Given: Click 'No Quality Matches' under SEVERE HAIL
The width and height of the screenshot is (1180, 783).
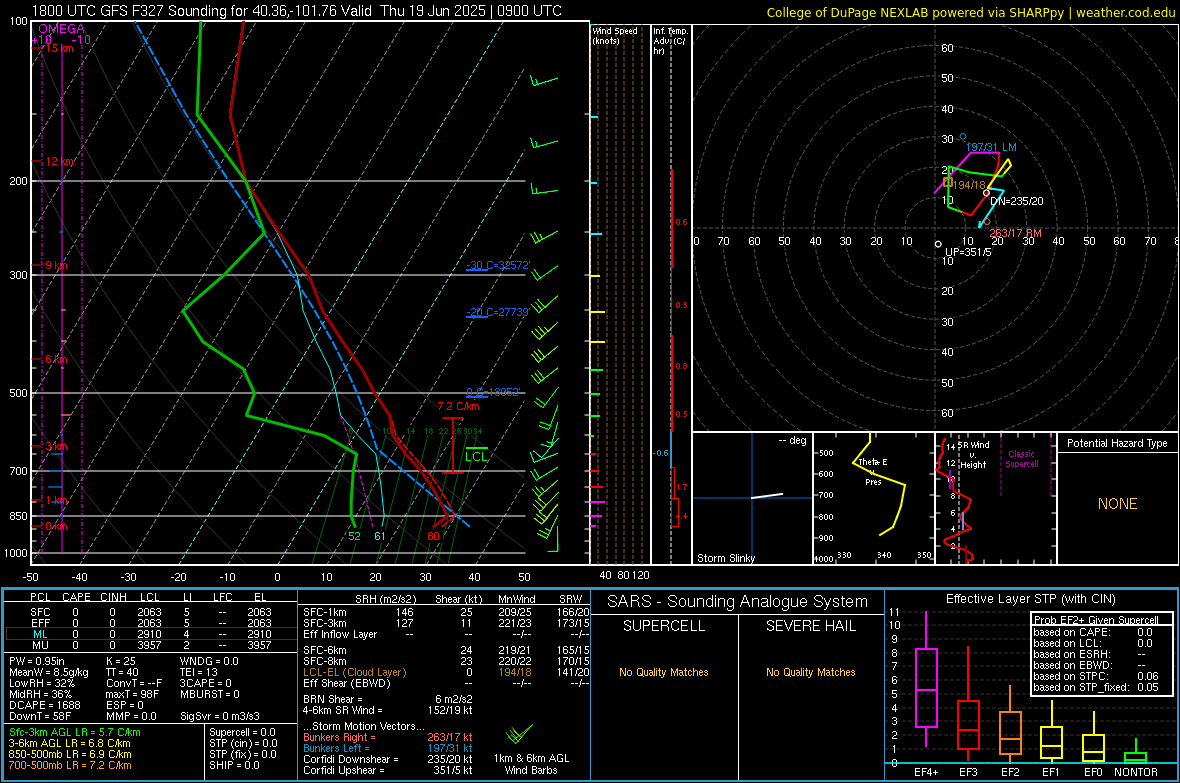Looking at the screenshot, I should [x=810, y=672].
